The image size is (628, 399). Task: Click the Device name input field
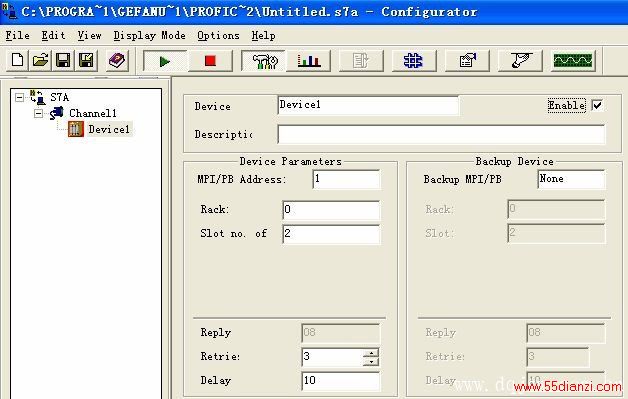coord(368,105)
